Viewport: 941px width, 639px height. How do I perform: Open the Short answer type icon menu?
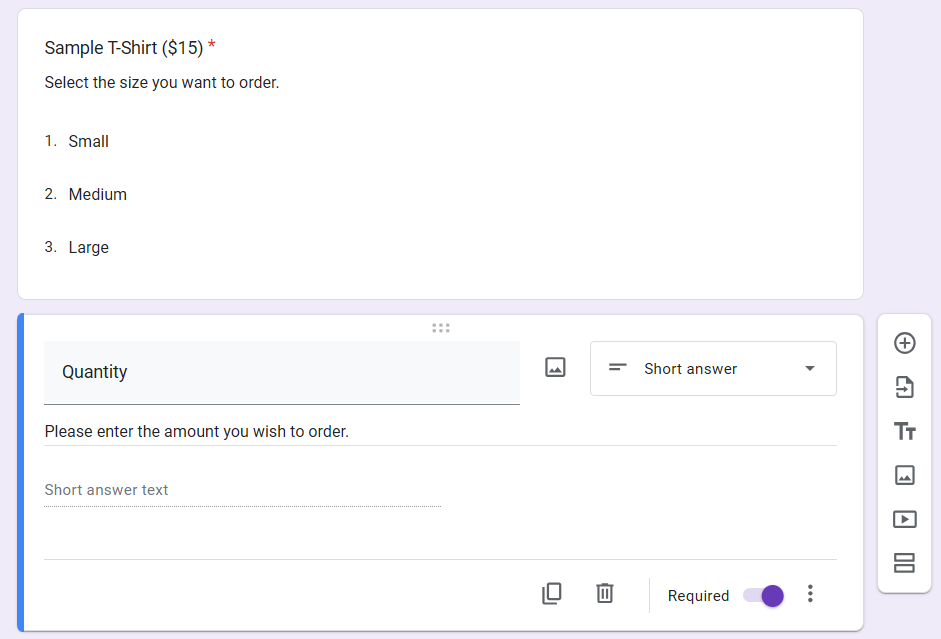617,368
